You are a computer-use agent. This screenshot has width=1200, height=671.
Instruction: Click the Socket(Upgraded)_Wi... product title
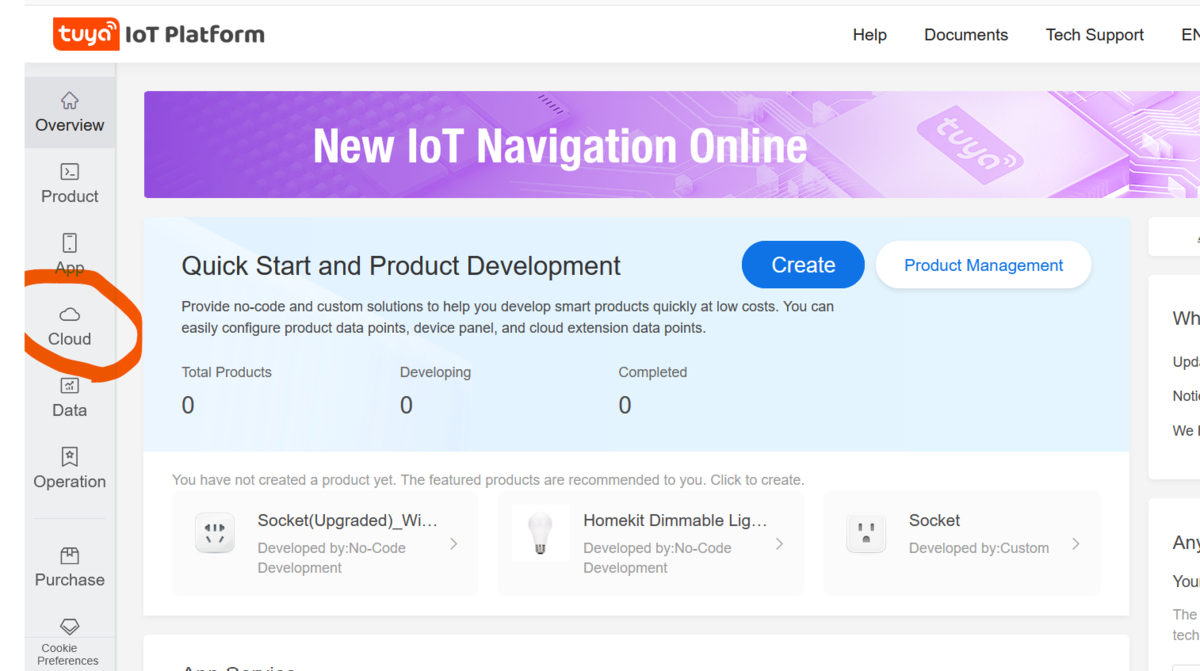click(x=347, y=520)
